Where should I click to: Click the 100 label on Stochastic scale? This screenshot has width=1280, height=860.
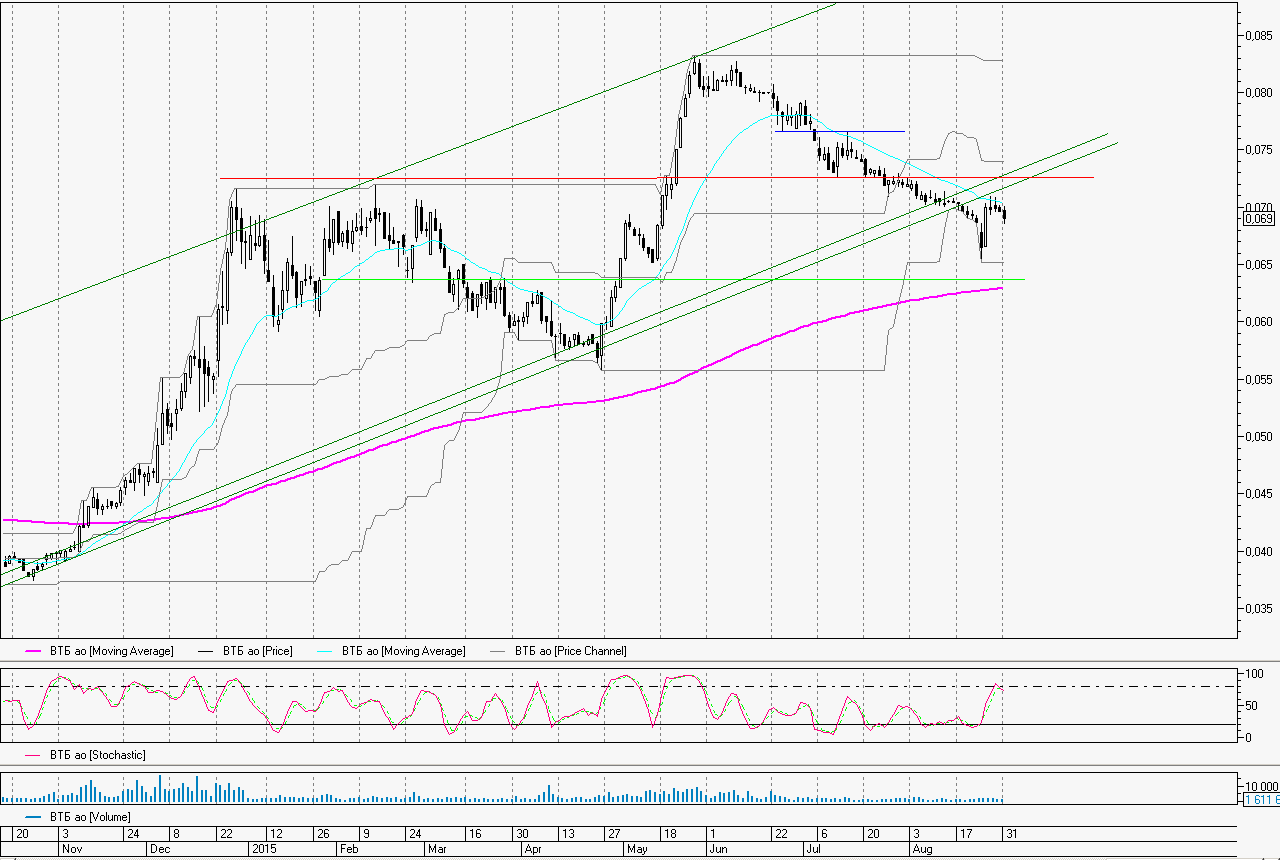(1250, 674)
